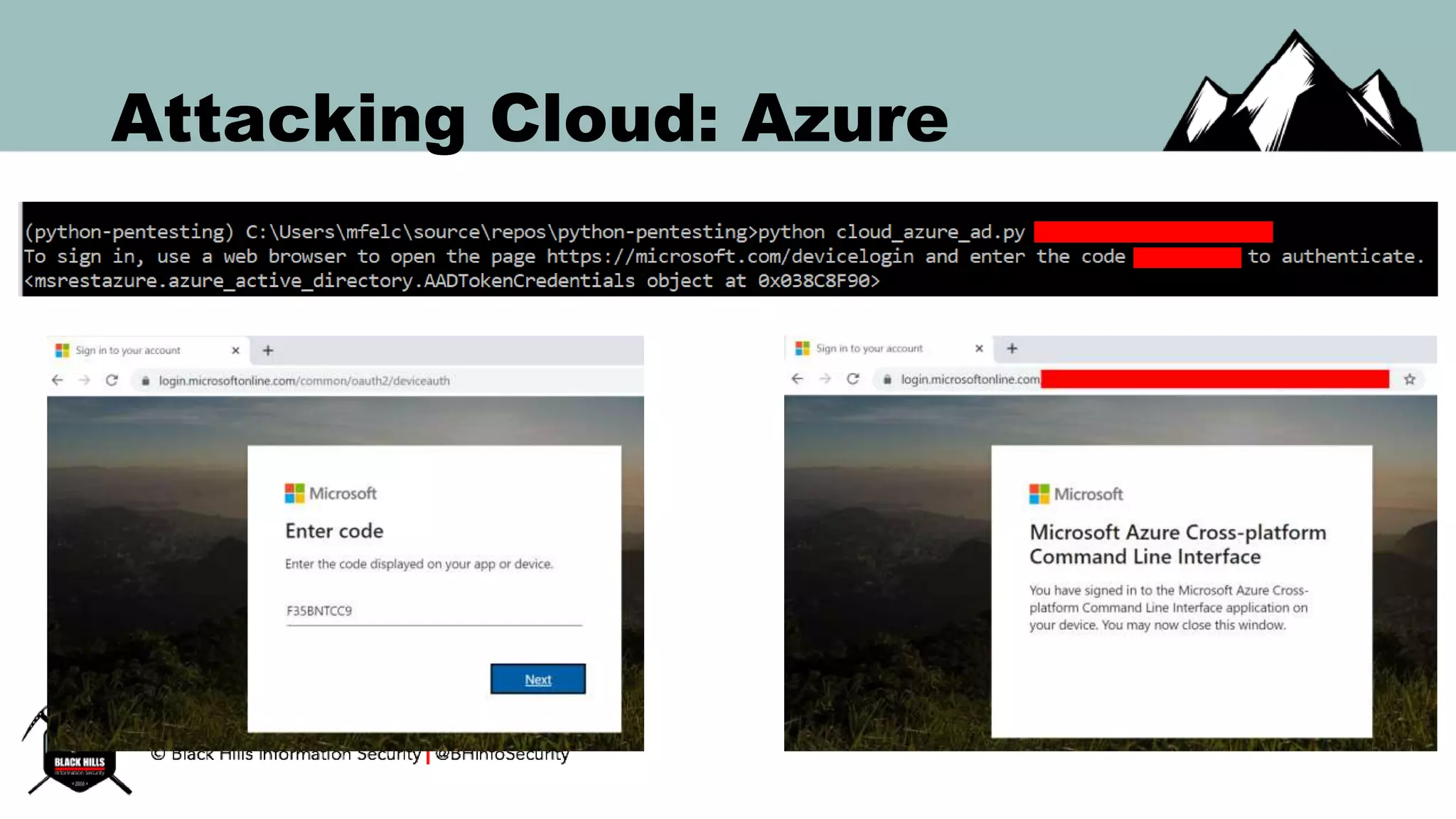
Task: Click deviceauth URL in left browser address bar
Action: tap(304, 381)
